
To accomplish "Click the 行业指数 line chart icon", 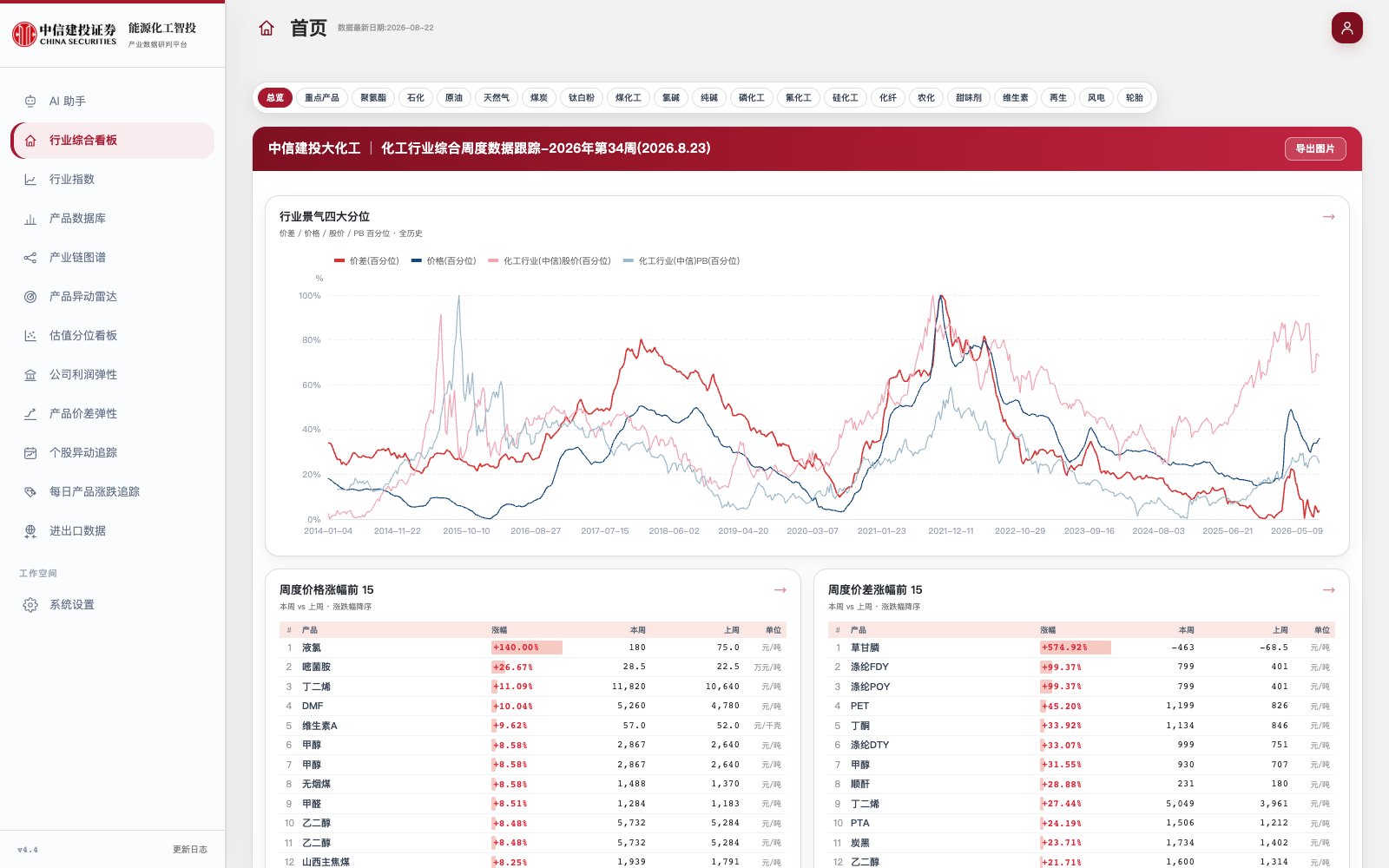I will click(x=30, y=180).
